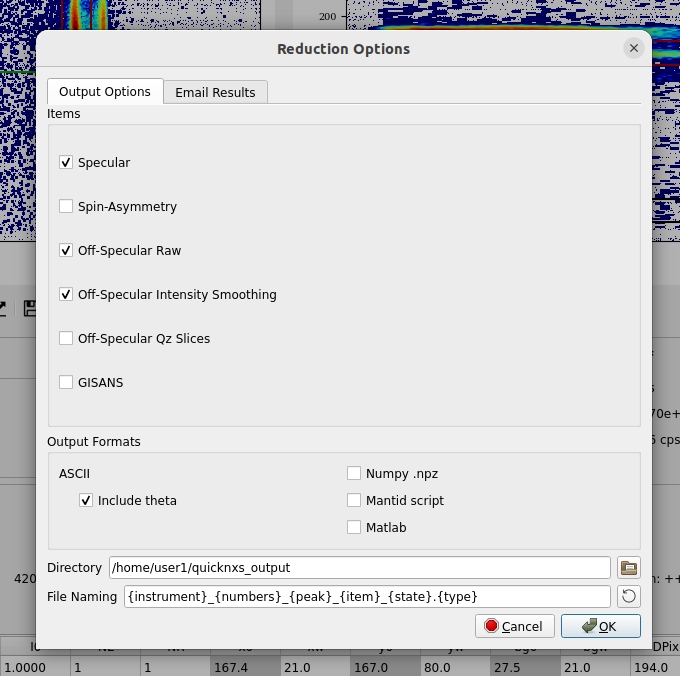Select the Output Options tab
The image size is (680, 676).
pyautogui.click(x=105, y=91)
